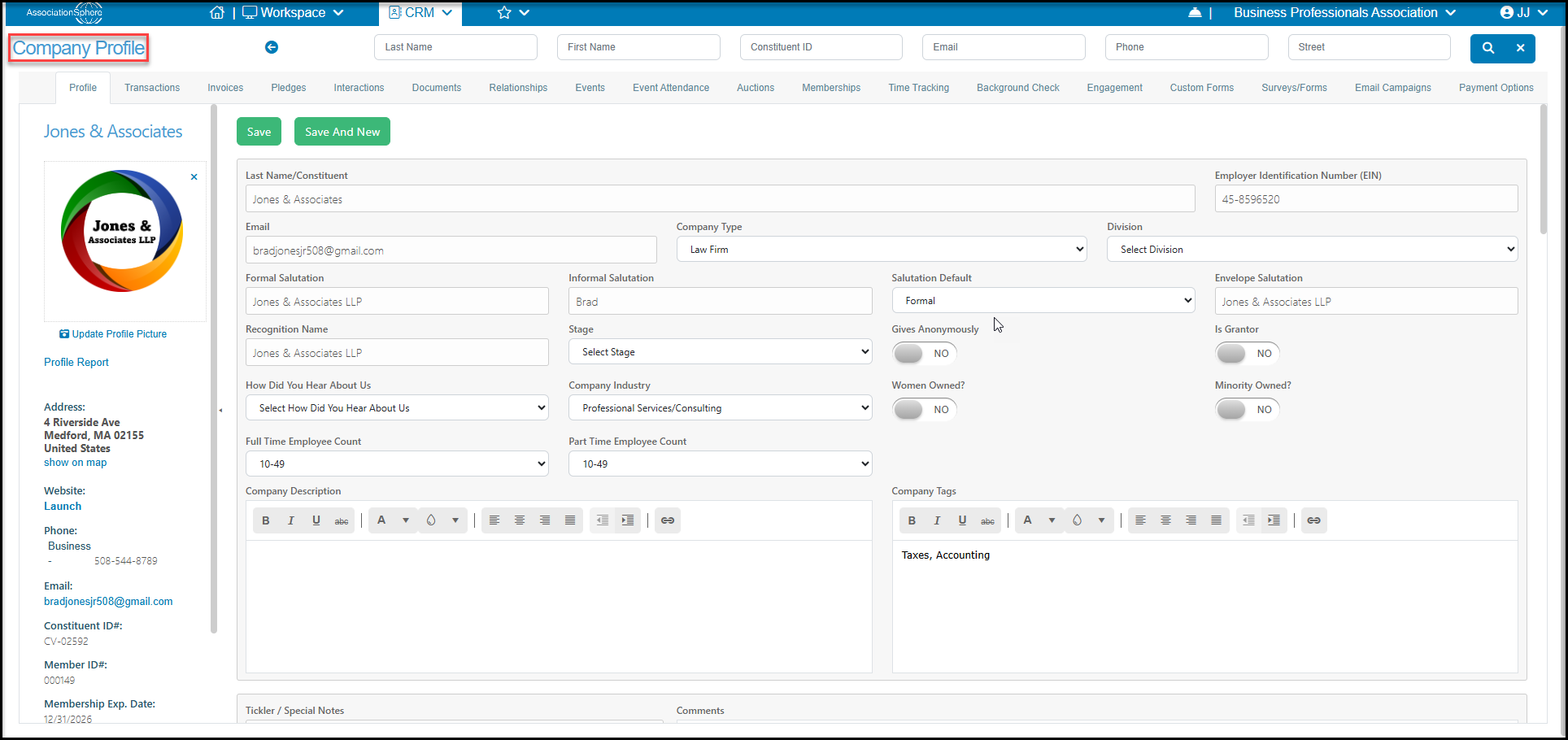This screenshot has height=740, width=1568.
Task: Click the blue back arrow icon
Action: 272,47
